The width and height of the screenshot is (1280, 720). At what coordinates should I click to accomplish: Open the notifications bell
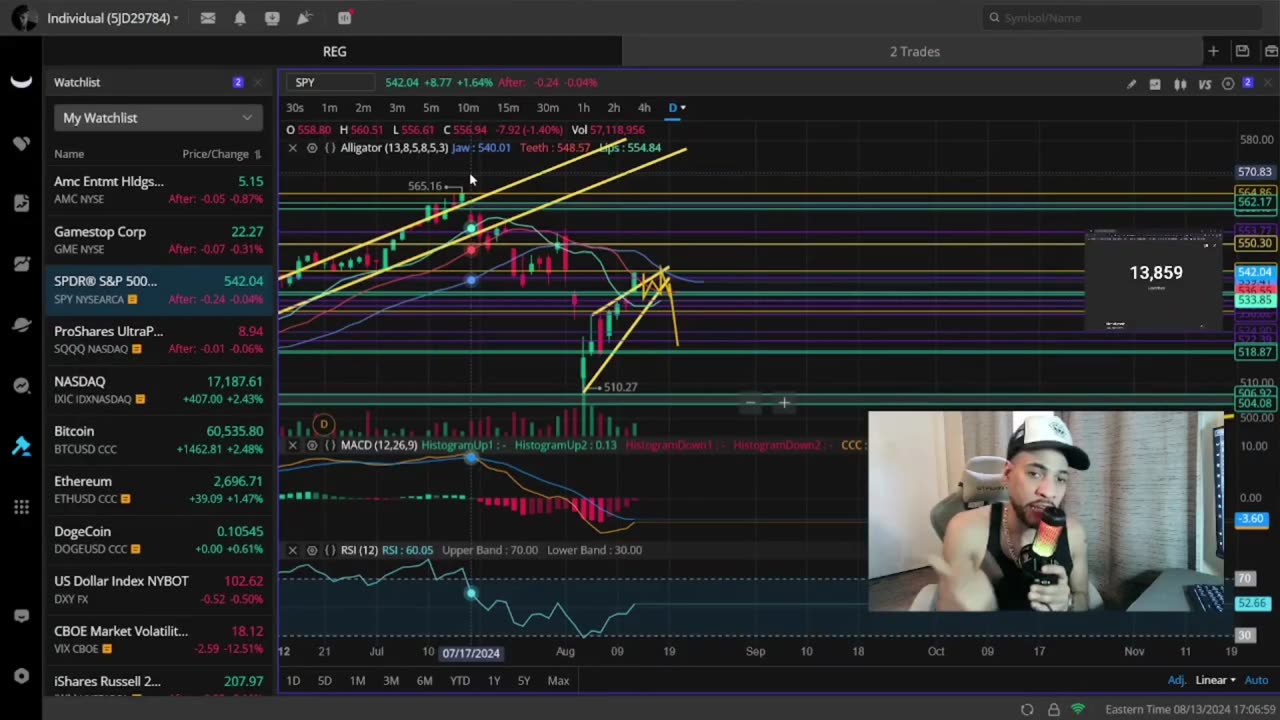coord(240,18)
